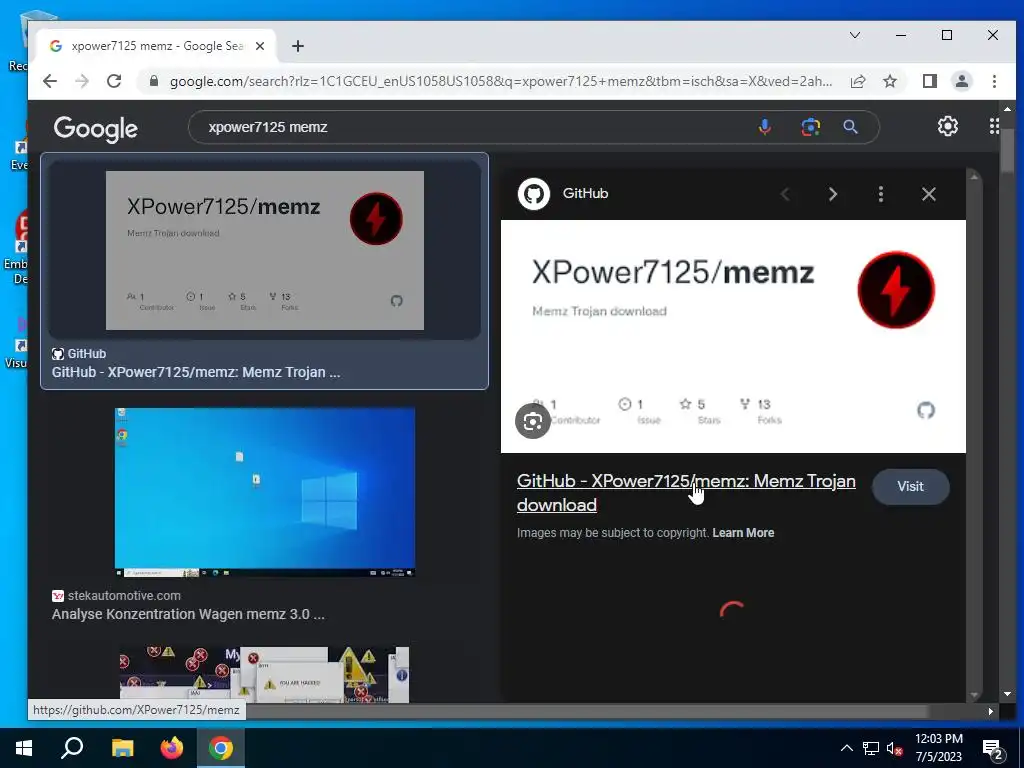
Task: Show the previous image in the preview panel
Action: 786,194
